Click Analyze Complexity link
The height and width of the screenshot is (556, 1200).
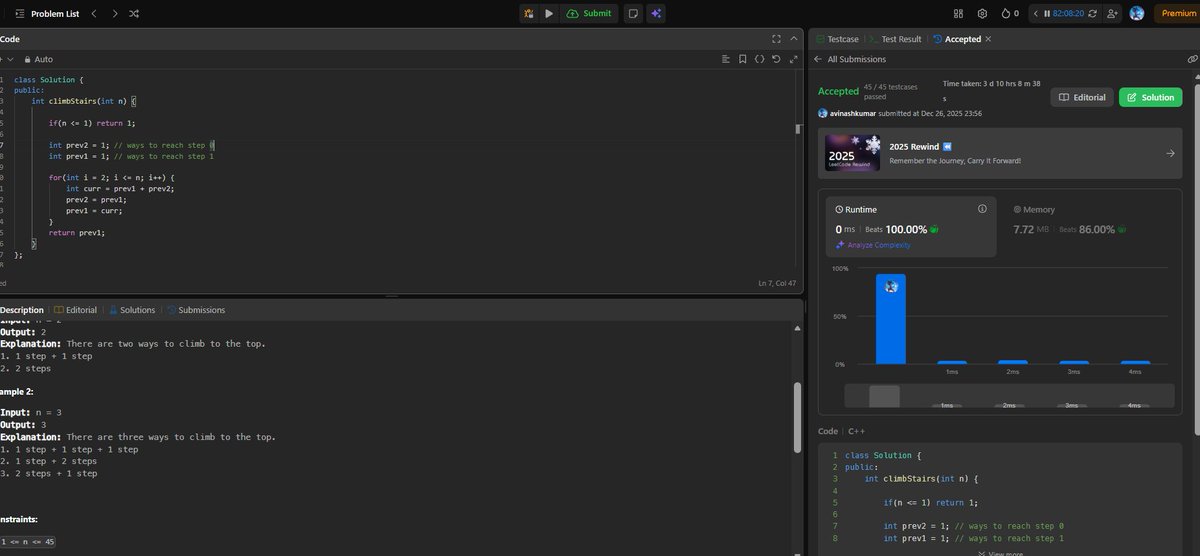pyautogui.click(x=872, y=245)
